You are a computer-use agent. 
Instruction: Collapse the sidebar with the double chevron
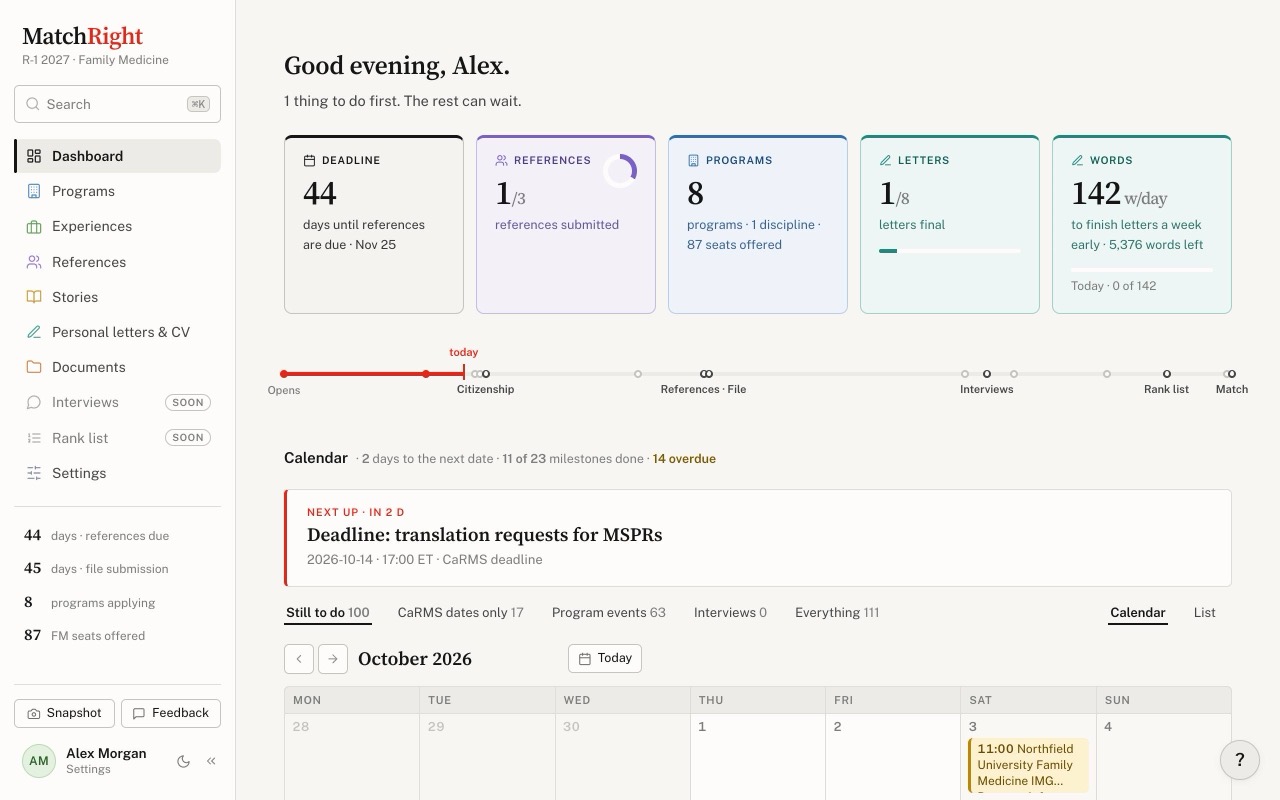[211, 761]
